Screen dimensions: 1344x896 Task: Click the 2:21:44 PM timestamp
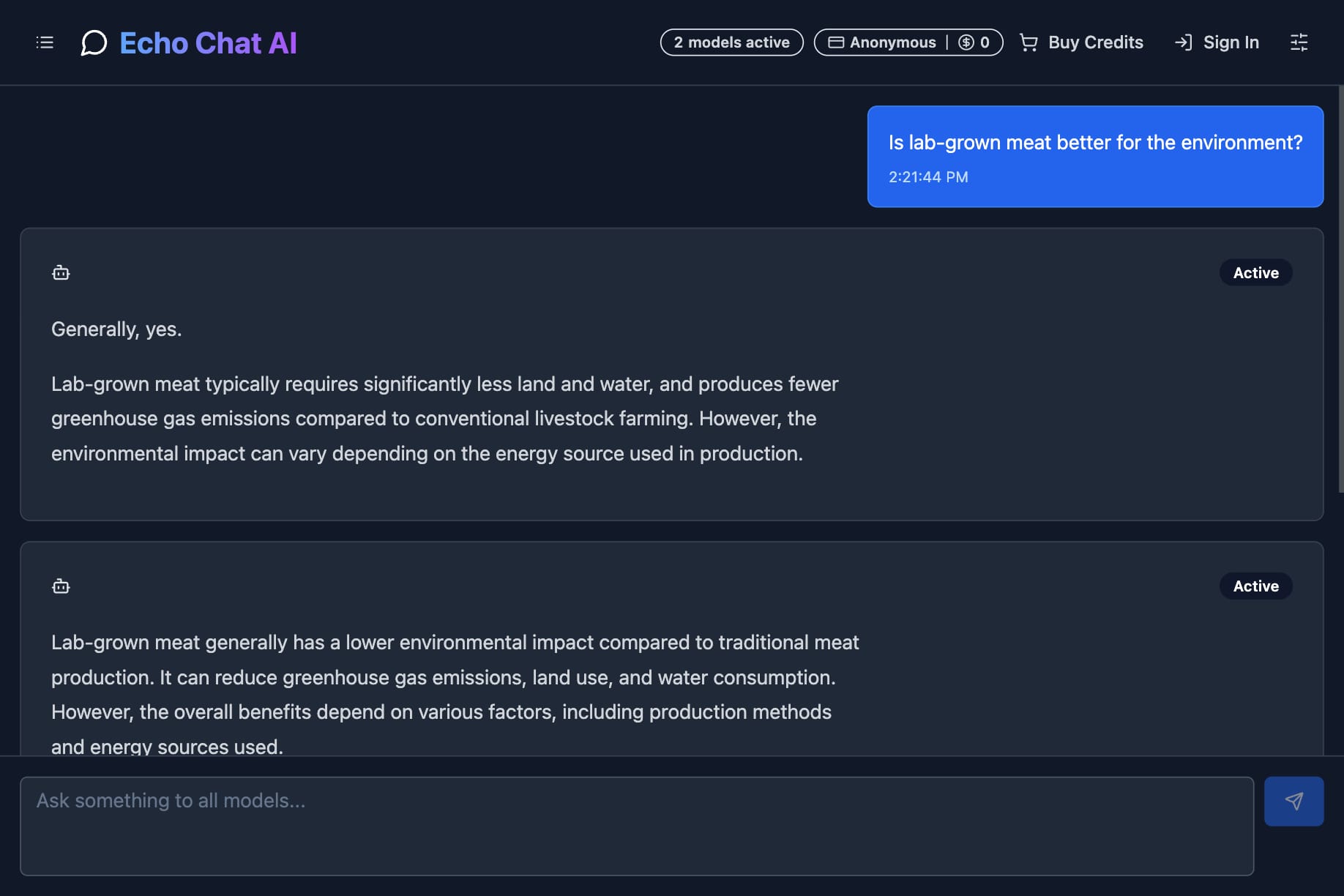pyautogui.click(x=928, y=177)
